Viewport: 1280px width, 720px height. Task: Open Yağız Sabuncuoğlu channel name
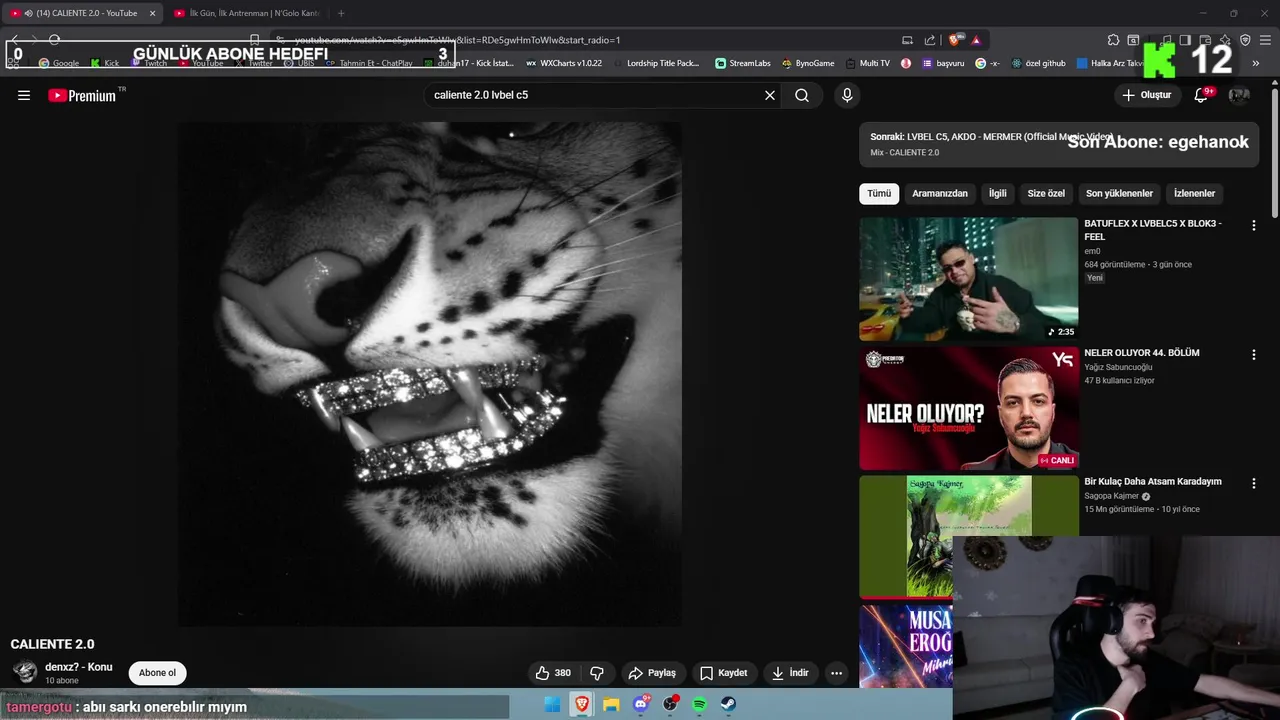pyautogui.click(x=1118, y=367)
